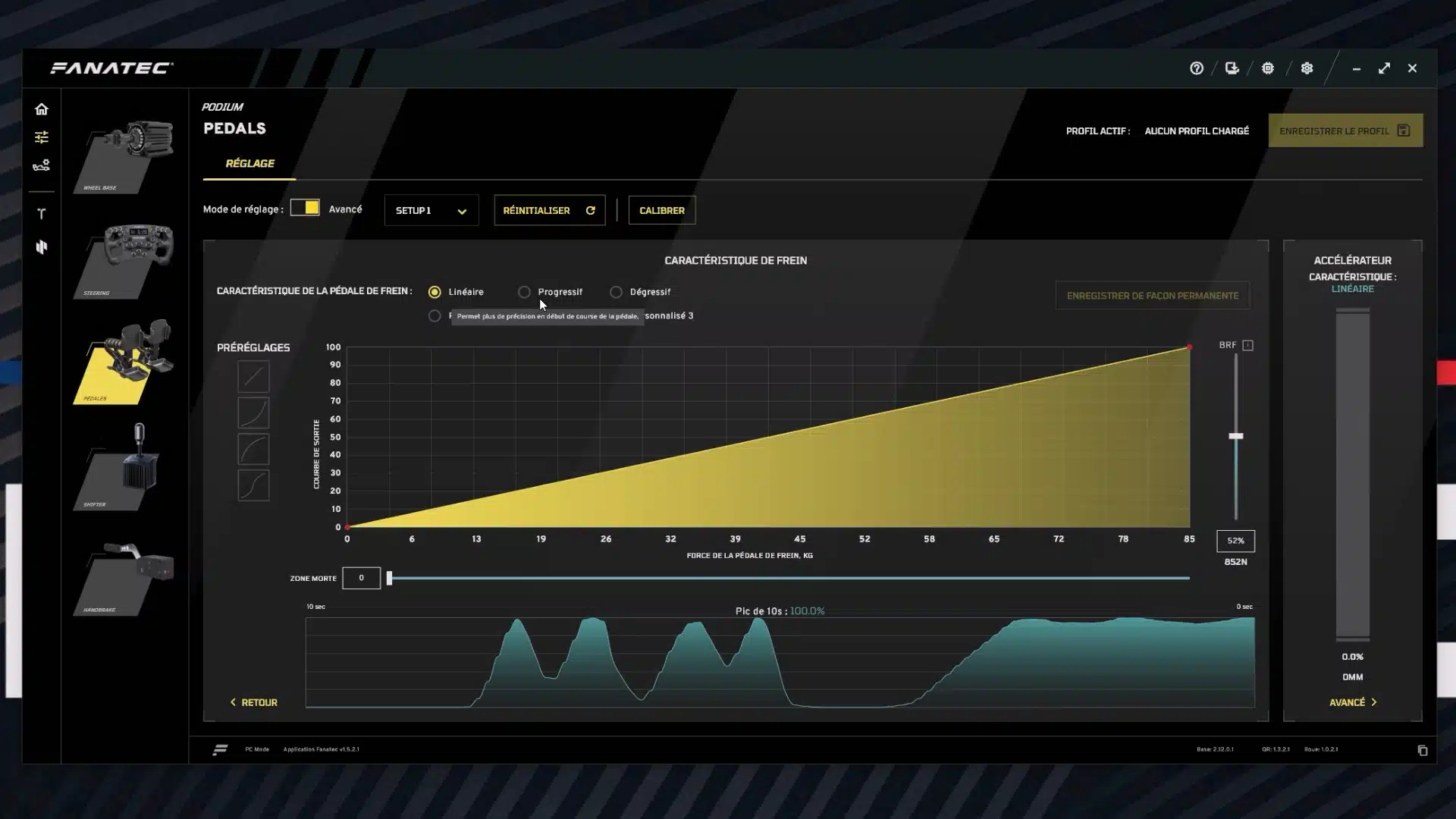Select the Steering wheel device thumbnail
Image resolution: width=1456 pixels, height=819 pixels.
click(124, 261)
